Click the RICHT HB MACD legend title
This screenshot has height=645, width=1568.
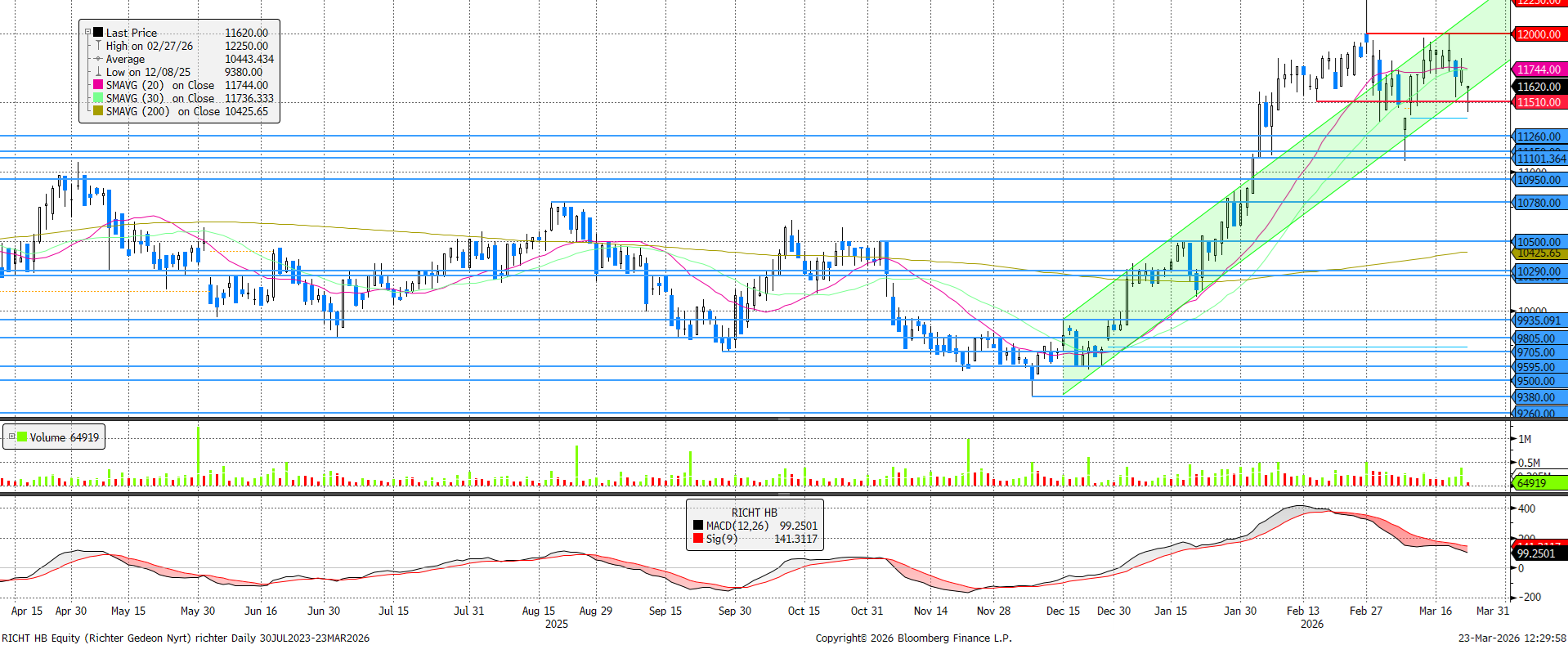754,513
